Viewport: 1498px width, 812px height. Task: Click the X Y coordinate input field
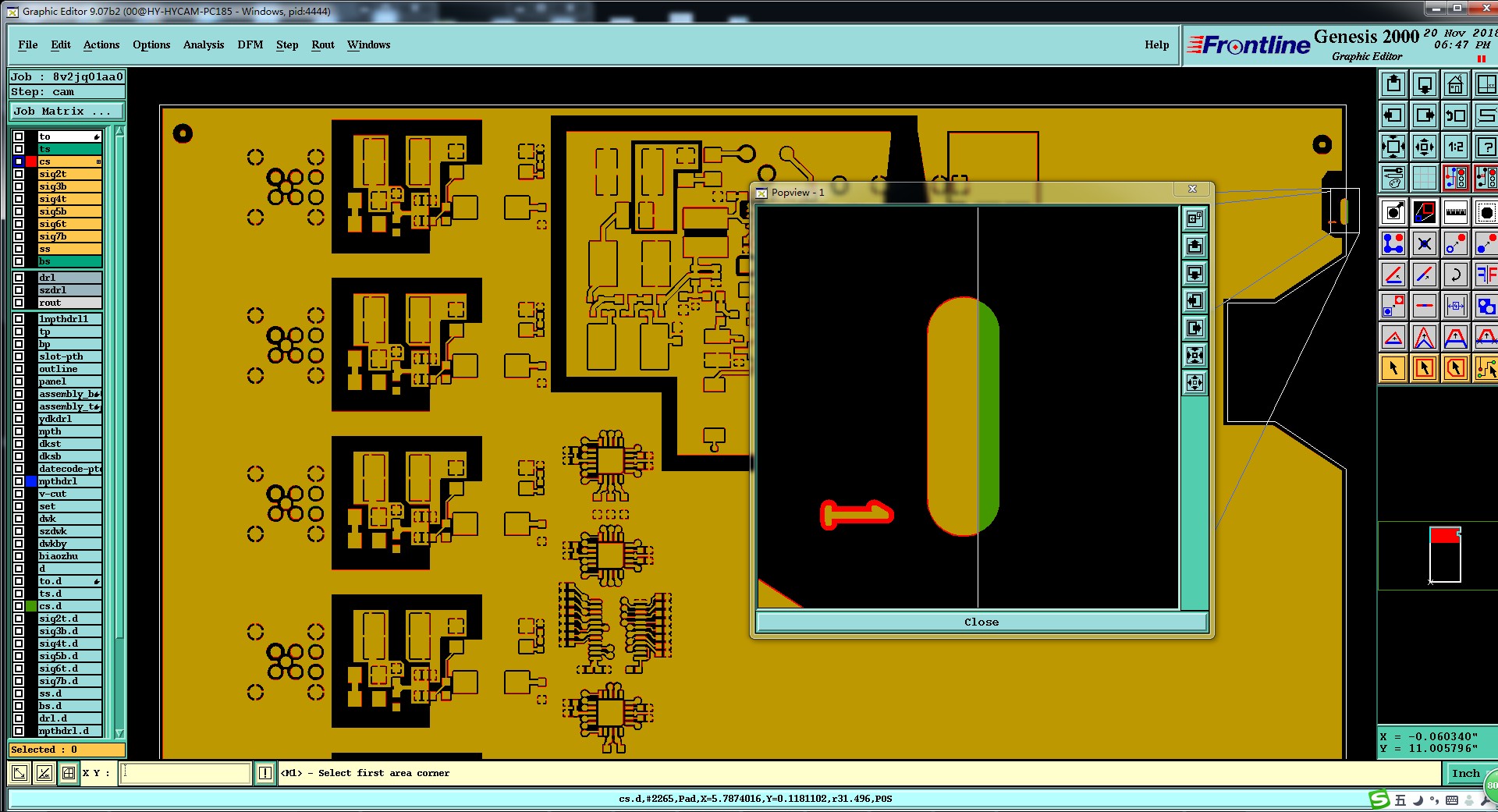(186, 773)
